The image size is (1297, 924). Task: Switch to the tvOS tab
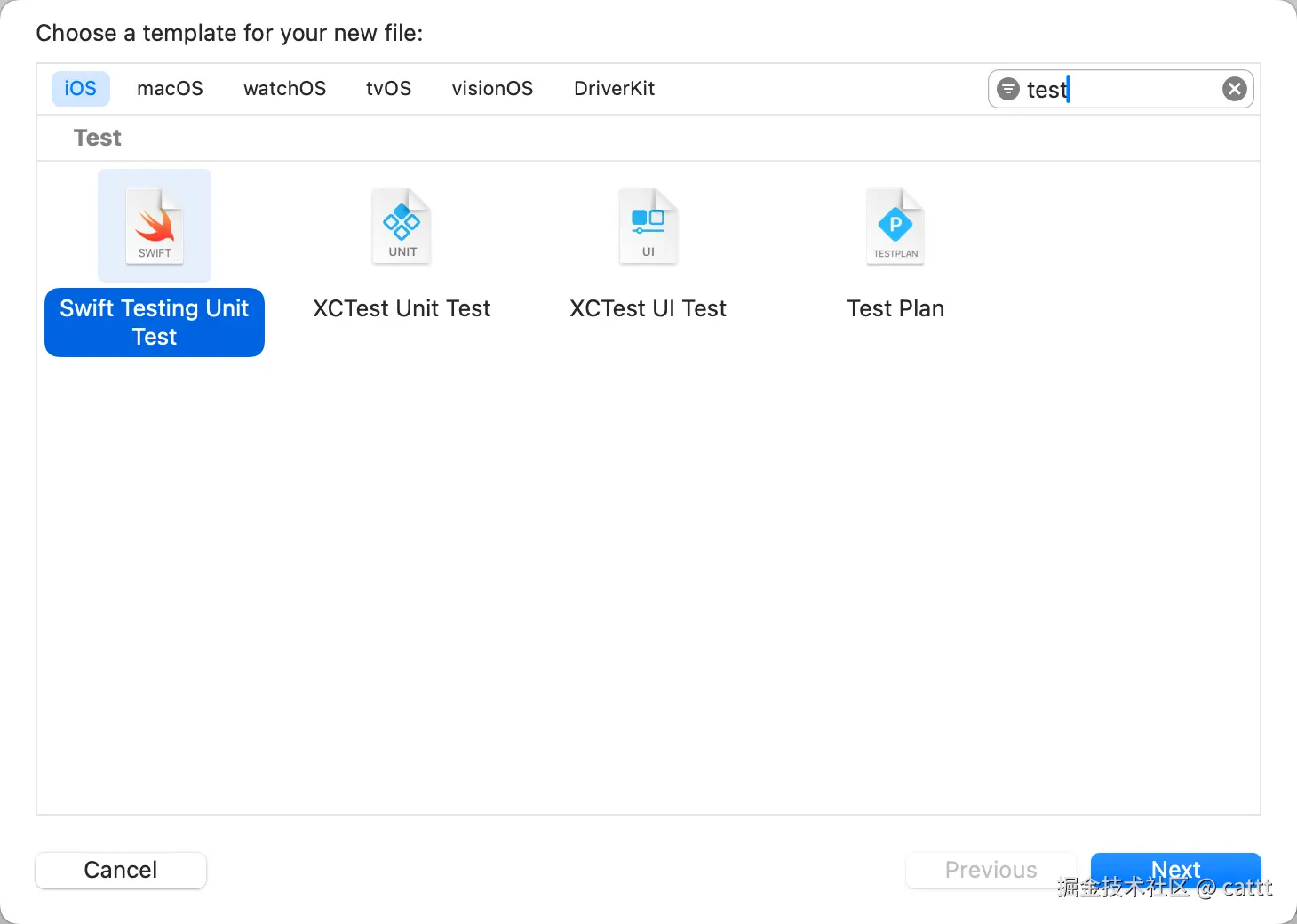pyautogui.click(x=388, y=88)
